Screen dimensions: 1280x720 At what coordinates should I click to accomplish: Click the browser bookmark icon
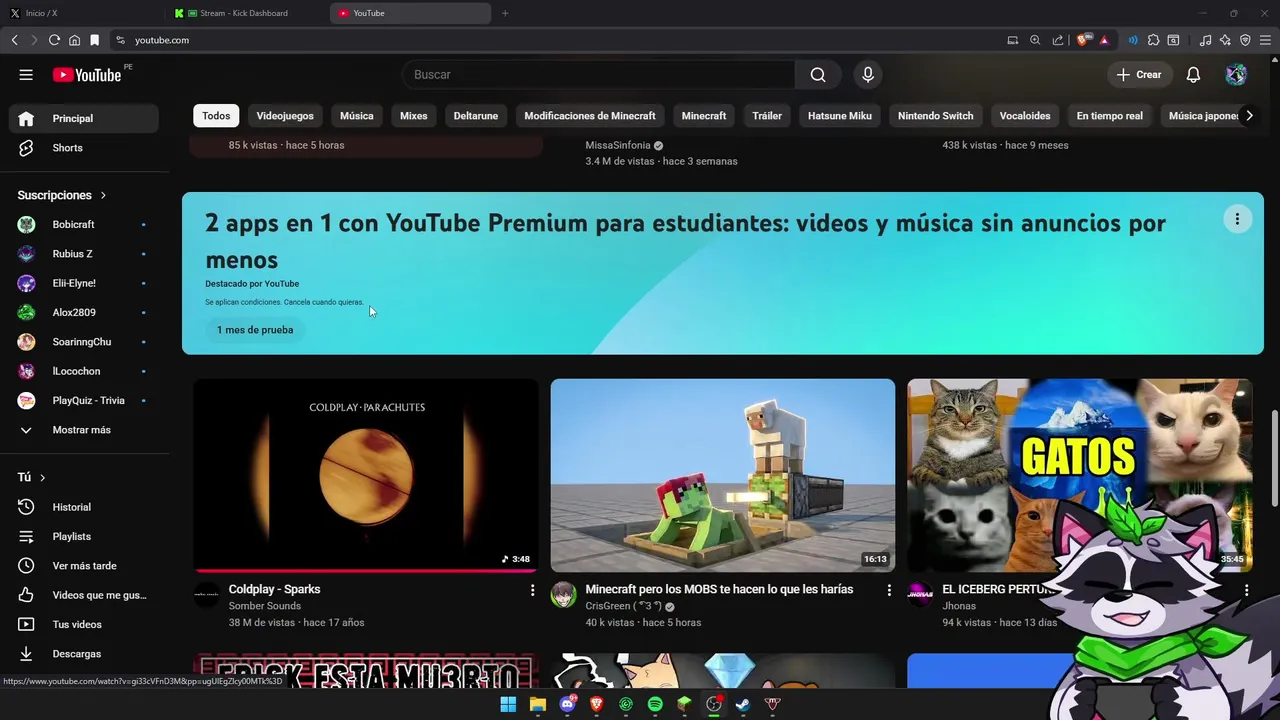pos(94,40)
